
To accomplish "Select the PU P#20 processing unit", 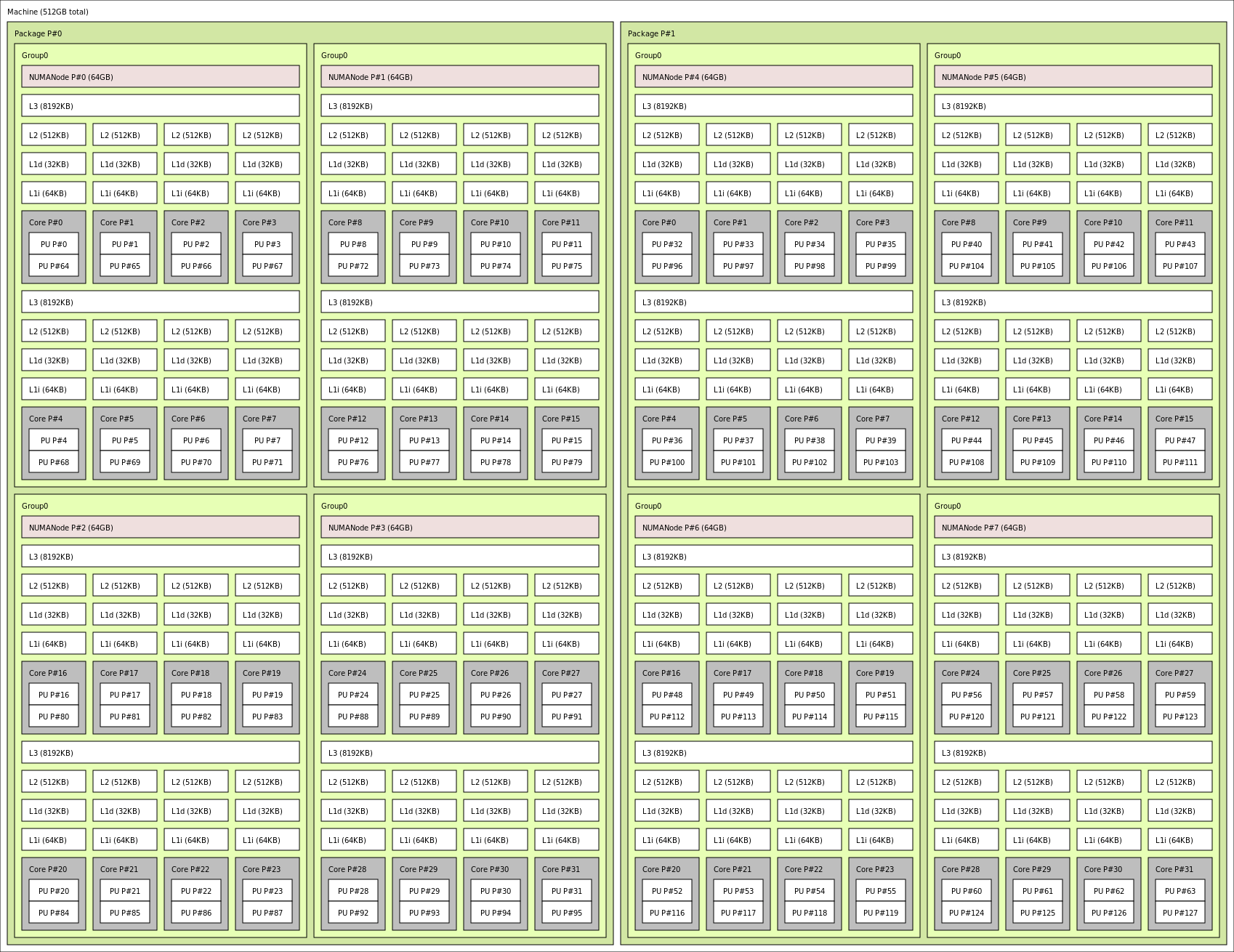I will pos(54,891).
